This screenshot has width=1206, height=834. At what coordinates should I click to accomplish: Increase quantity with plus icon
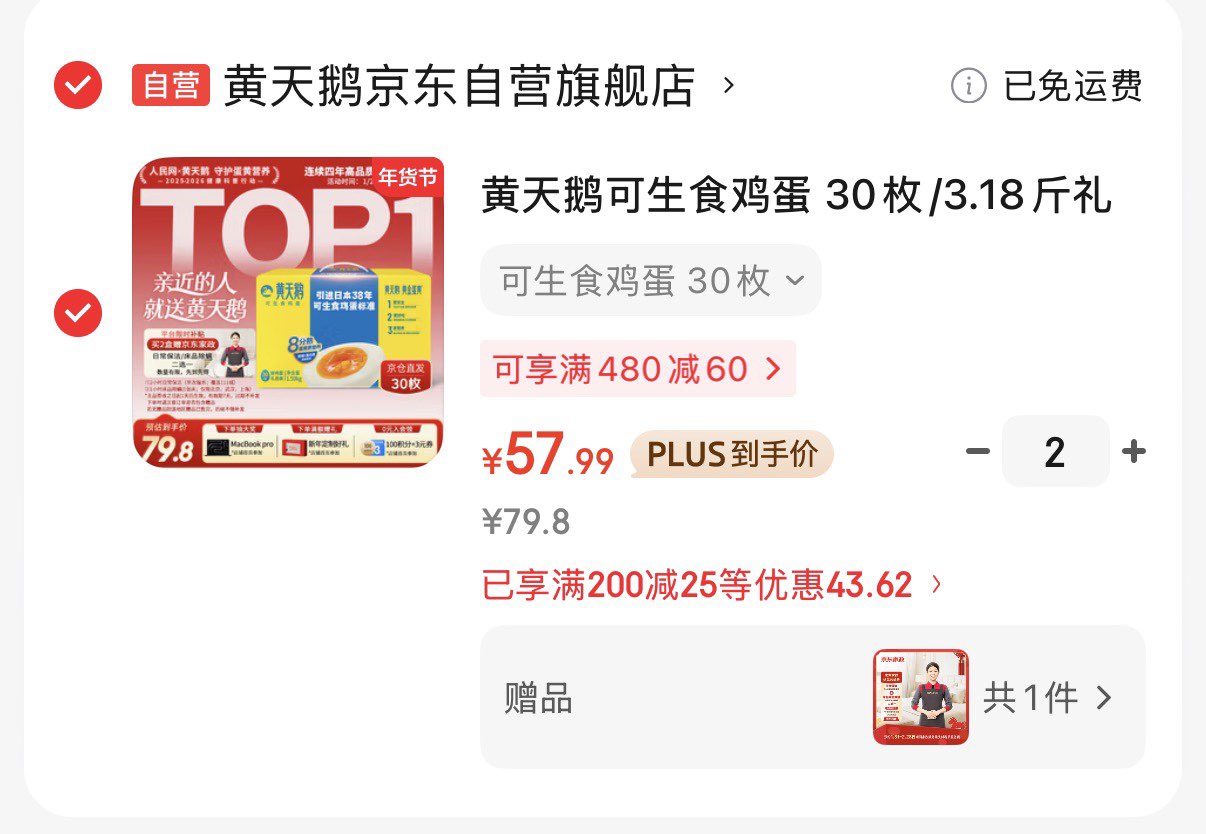pos(1133,452)
